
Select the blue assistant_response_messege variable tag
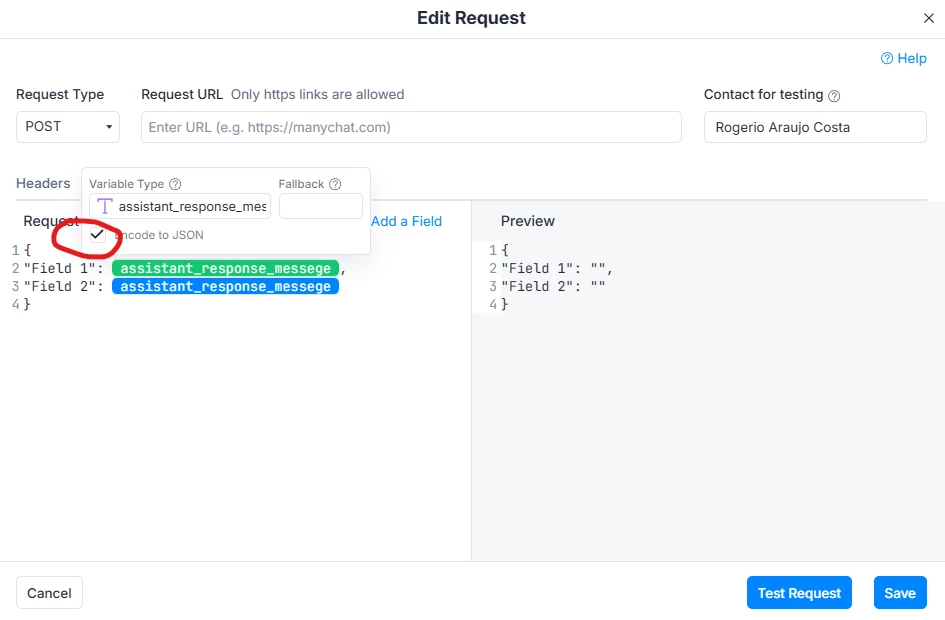(x=225, y=286)
